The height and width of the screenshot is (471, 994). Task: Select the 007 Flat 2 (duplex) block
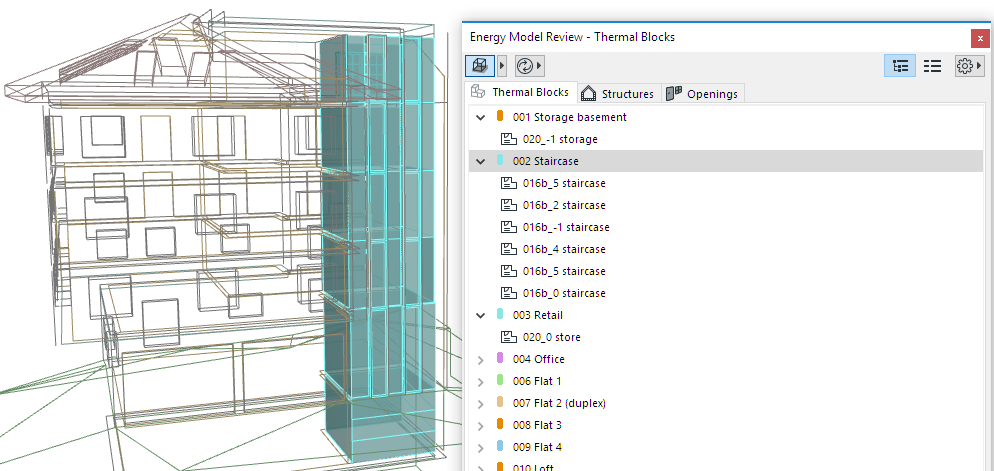coord(559,403)
